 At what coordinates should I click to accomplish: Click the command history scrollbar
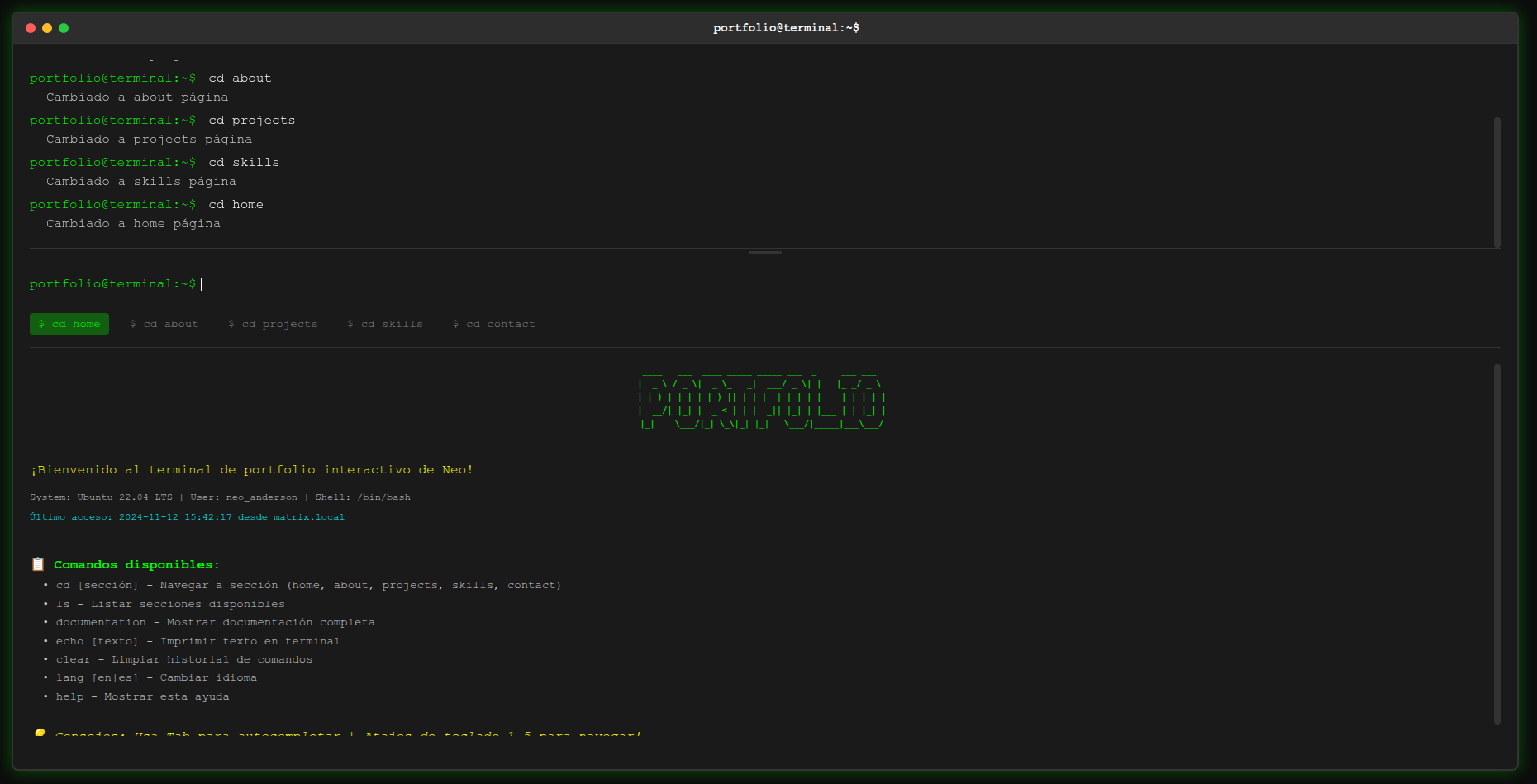[x=1497, y=182]
